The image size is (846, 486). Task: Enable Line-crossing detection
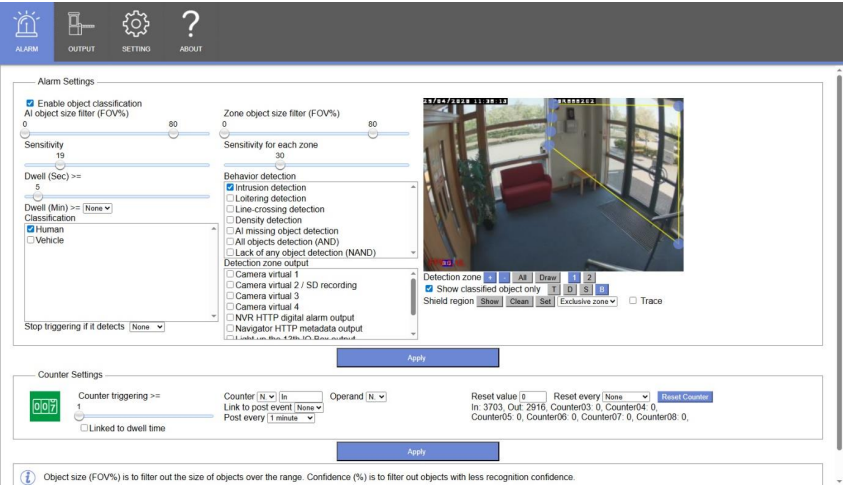(x=230, y=209)
